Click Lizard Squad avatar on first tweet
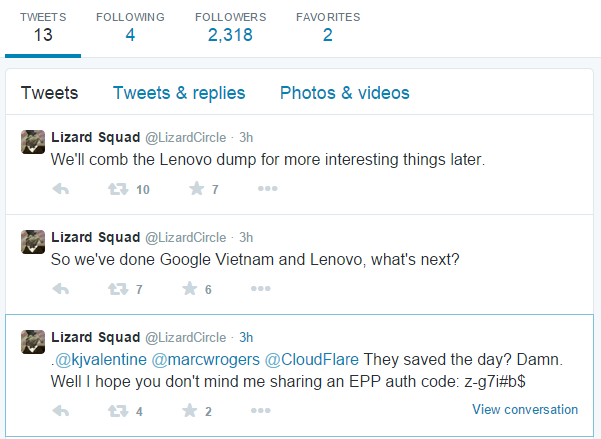 [x=32, y=142]
